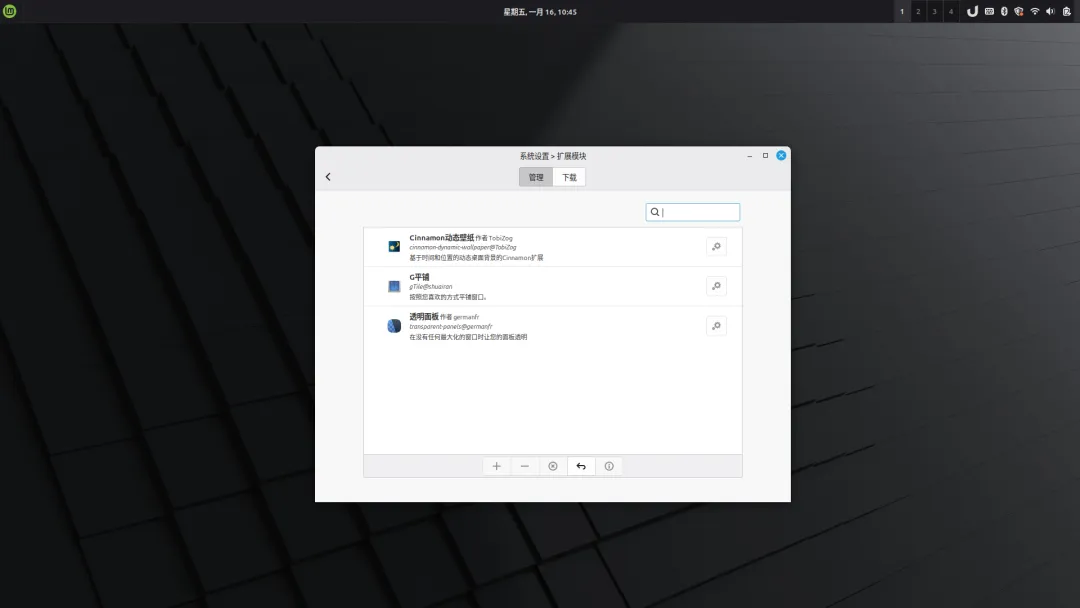This screenshot has height=608, width=1080.
Task: Select the G平铺 extension row title
Action: pyautogui.click(x=419, y=277)
